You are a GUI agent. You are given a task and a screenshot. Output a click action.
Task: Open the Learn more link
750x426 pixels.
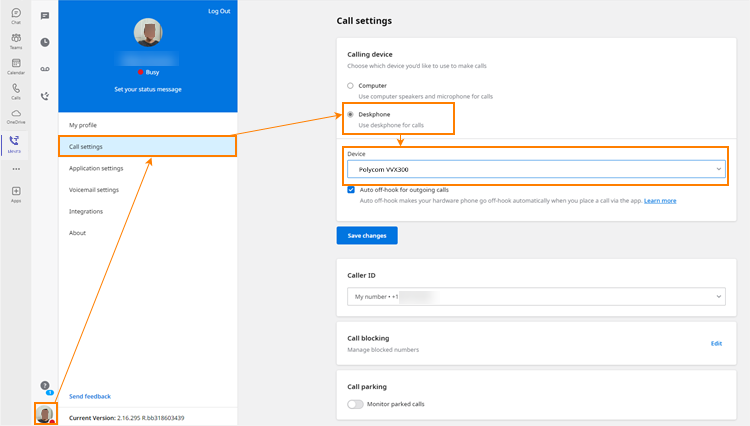[660, 201]
